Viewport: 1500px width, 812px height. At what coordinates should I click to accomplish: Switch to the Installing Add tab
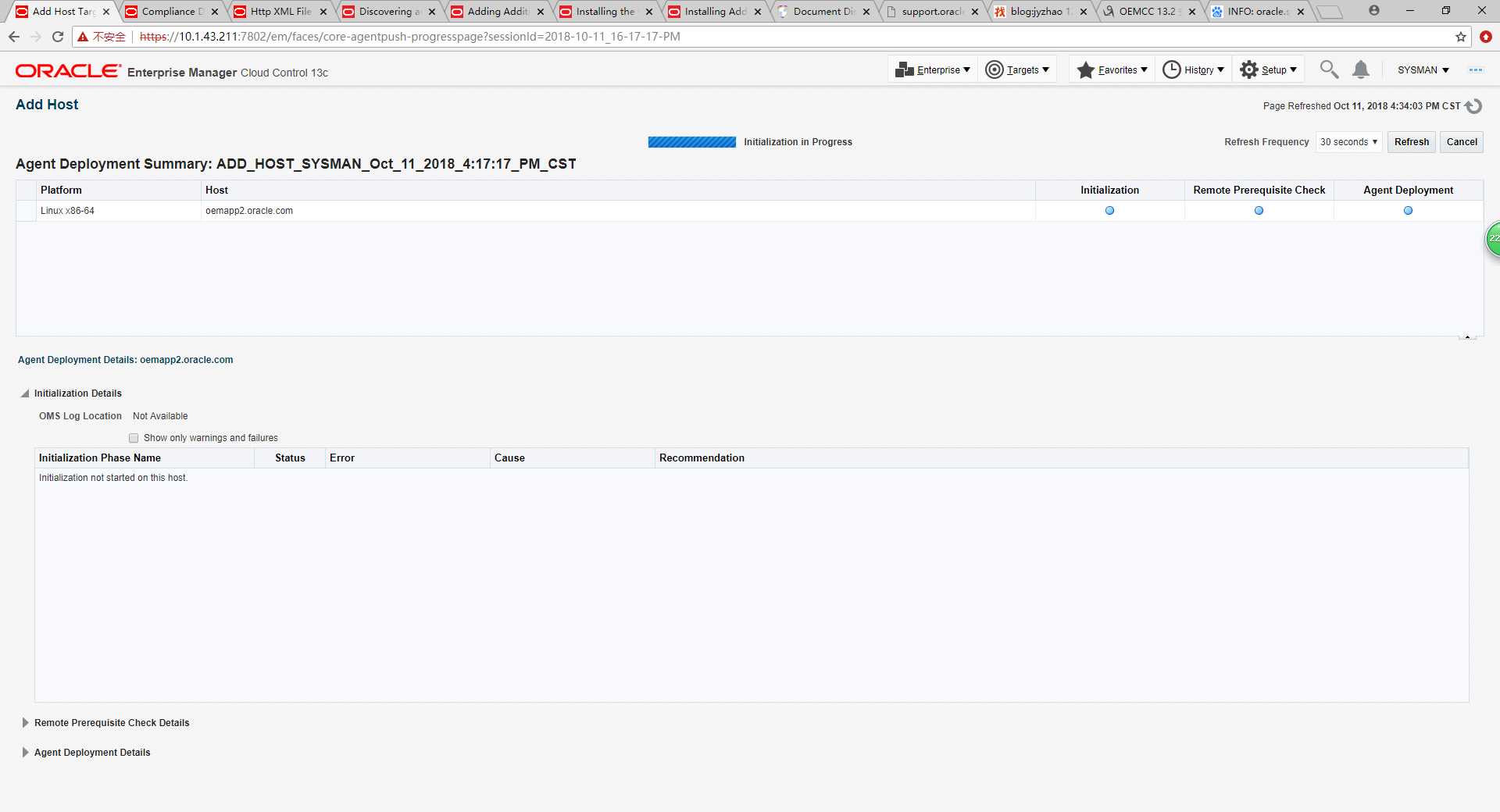(x=715, y=12)
